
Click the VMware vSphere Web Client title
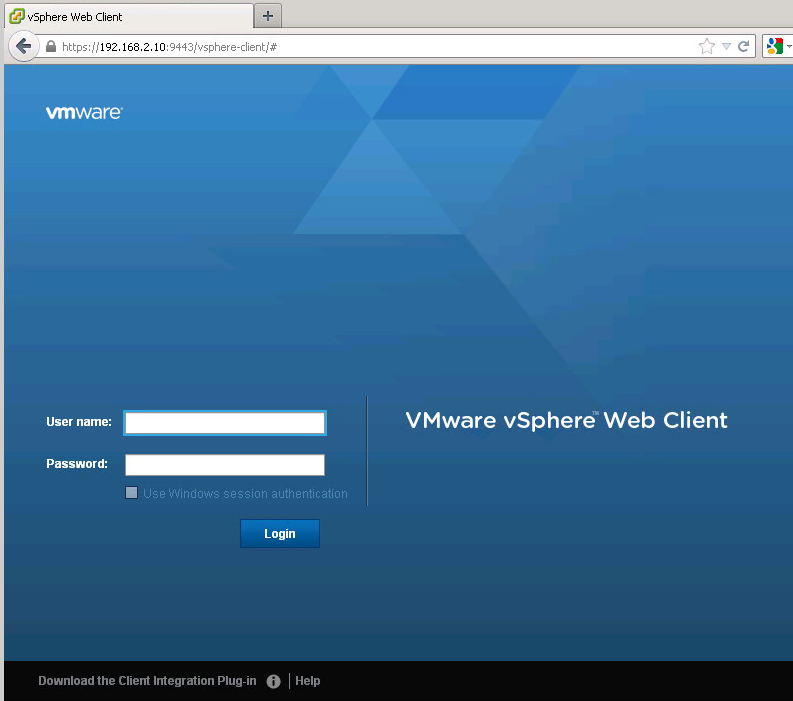click(566, 420)
